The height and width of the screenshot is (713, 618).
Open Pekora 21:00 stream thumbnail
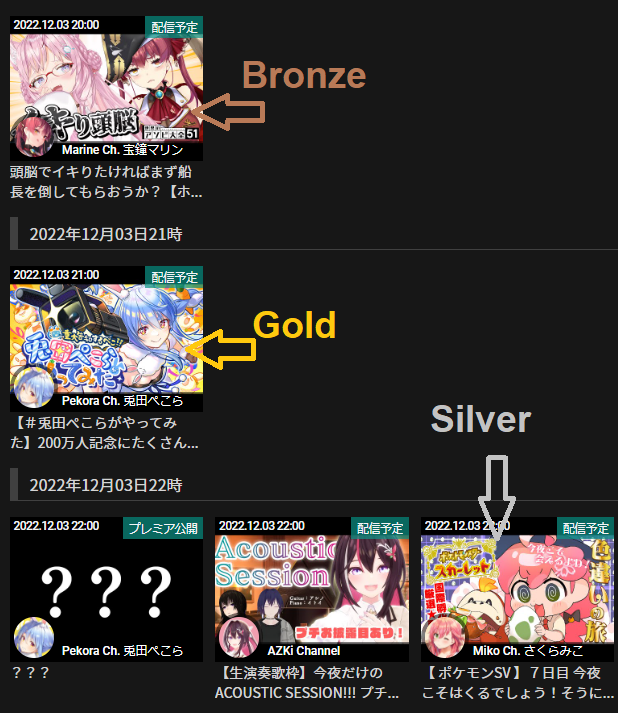coord(106,338)
